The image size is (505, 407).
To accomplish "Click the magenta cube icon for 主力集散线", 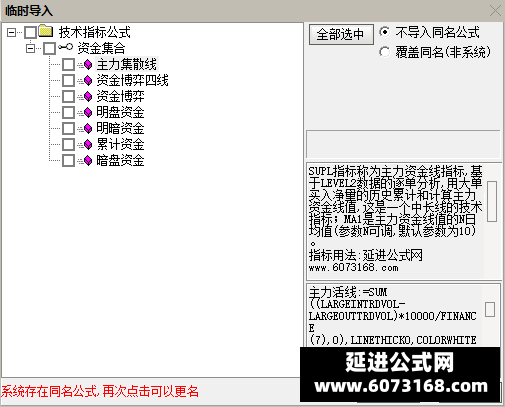I will (88, 64).
